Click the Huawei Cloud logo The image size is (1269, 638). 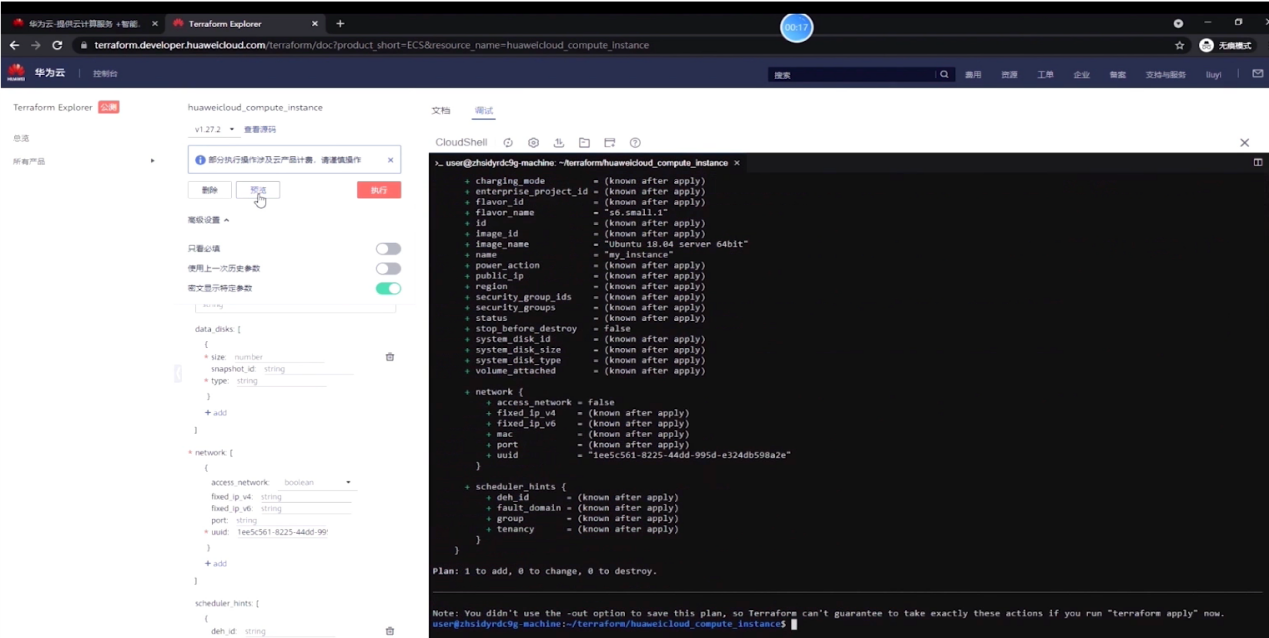[16, 73]
